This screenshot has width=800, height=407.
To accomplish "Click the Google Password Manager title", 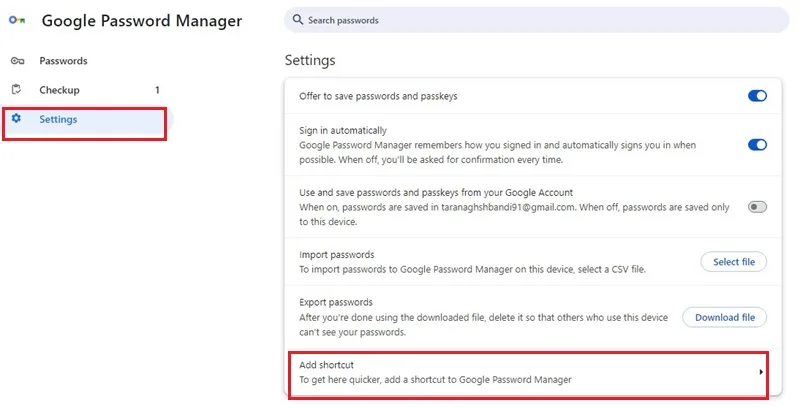I will coord(142,20).
